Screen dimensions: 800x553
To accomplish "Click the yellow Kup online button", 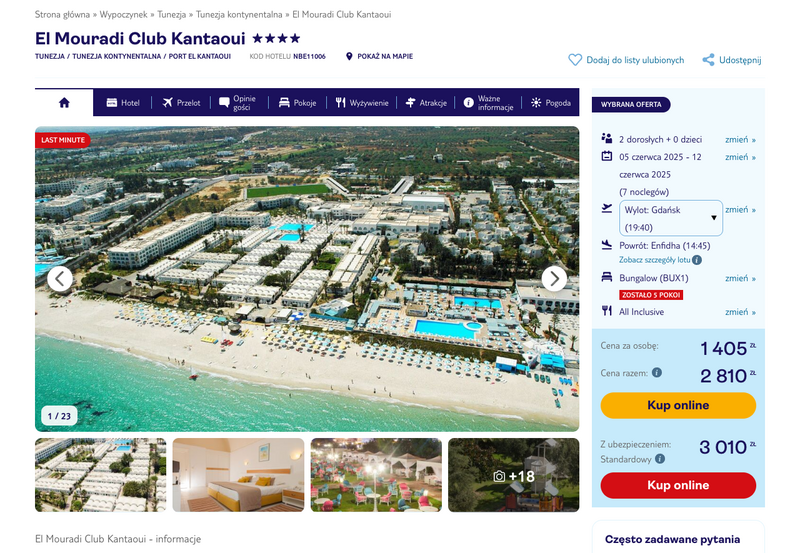I will [678, 405].
